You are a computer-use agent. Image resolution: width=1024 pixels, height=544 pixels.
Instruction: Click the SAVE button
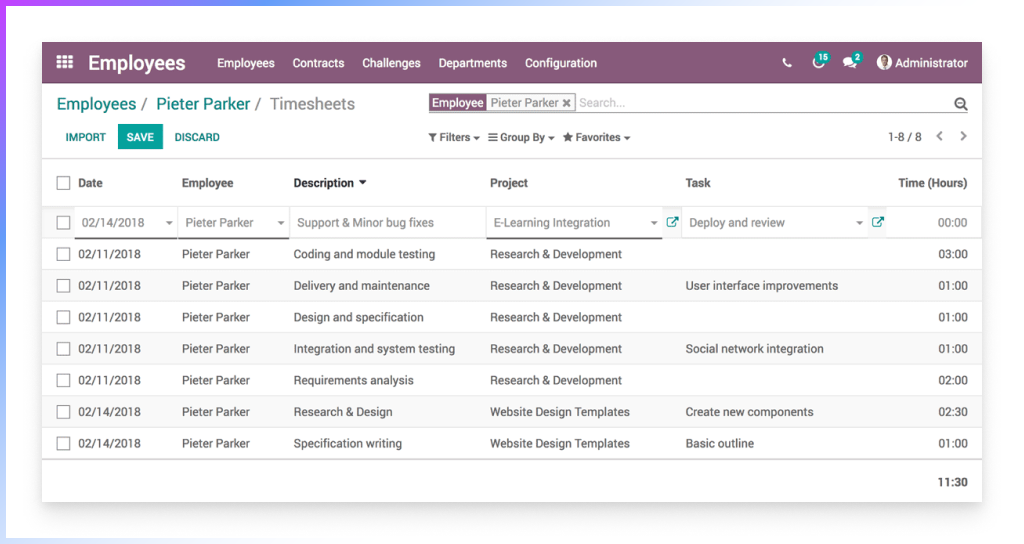(x=140, y=137)
